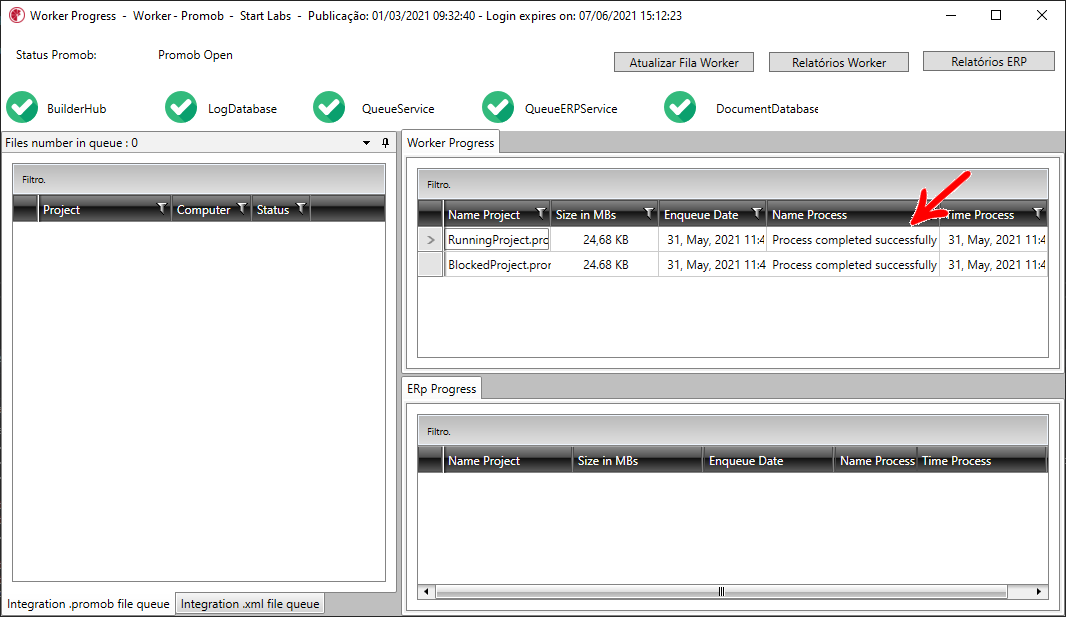Screen dimensions: 1069x621
Task: Select the RunningProject.pro name cell
Action: pyautogui.click(x=497, y=240)
